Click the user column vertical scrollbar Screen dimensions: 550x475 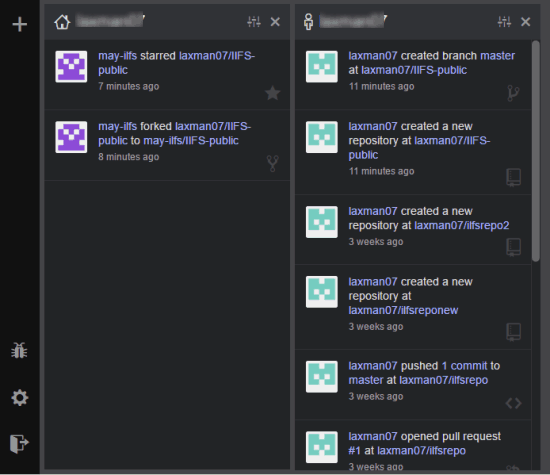[x=536, y=151]
